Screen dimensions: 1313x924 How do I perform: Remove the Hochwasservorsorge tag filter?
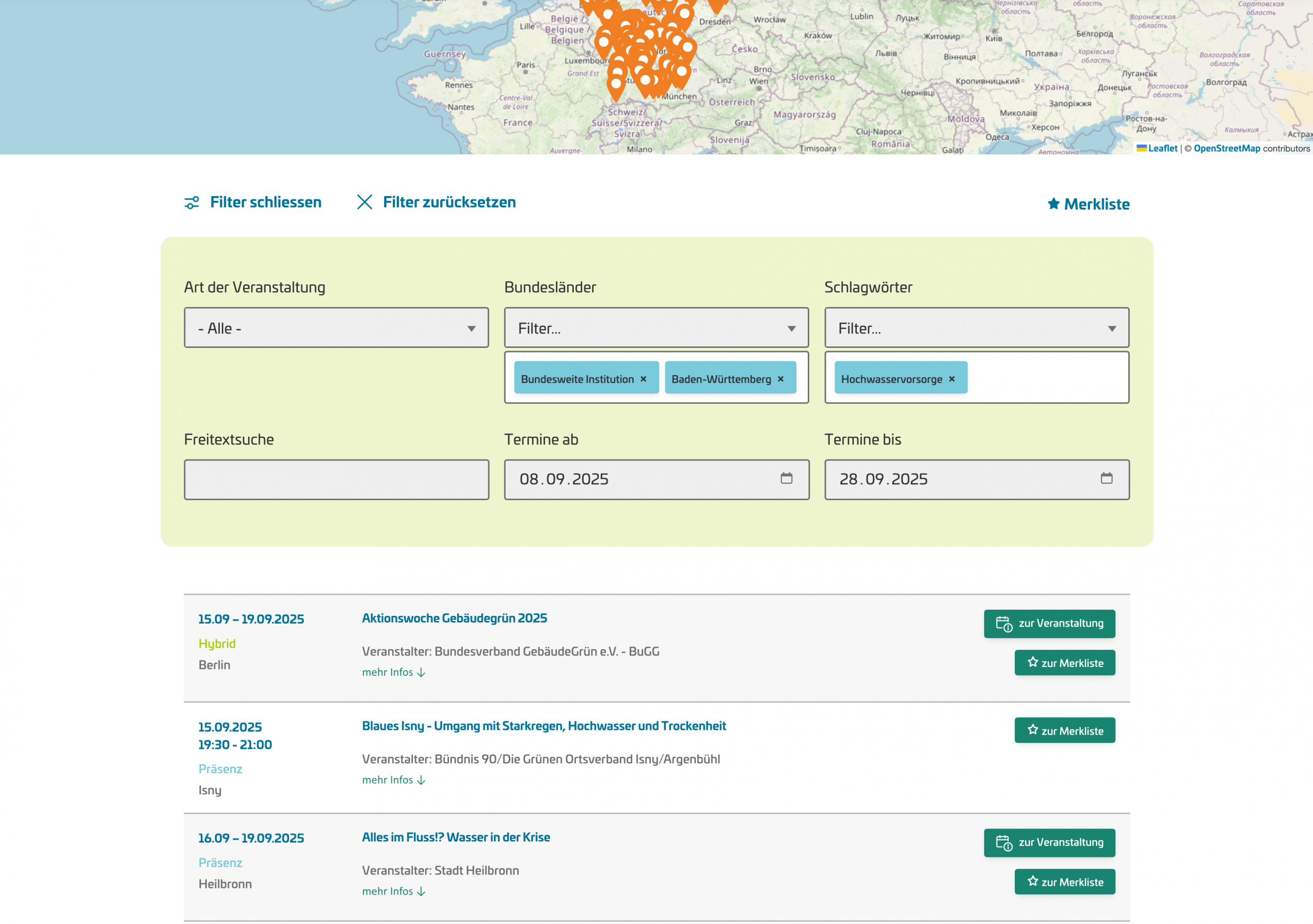[x=952, y=378]
